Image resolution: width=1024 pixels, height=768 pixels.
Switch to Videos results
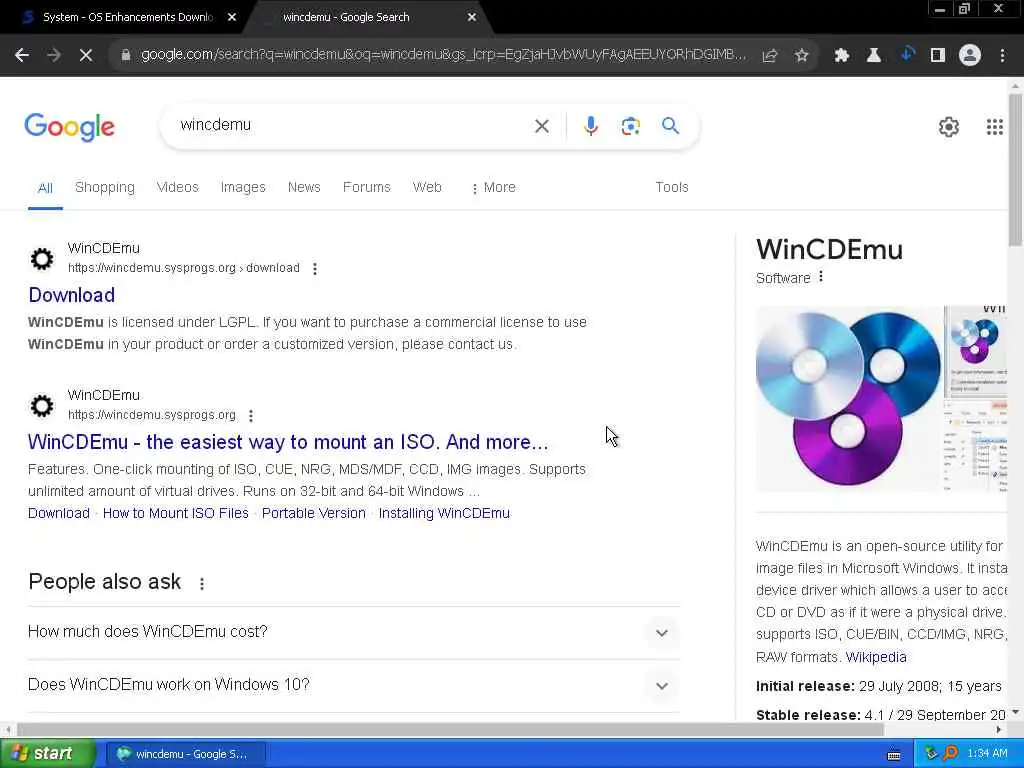pos(178,187)
